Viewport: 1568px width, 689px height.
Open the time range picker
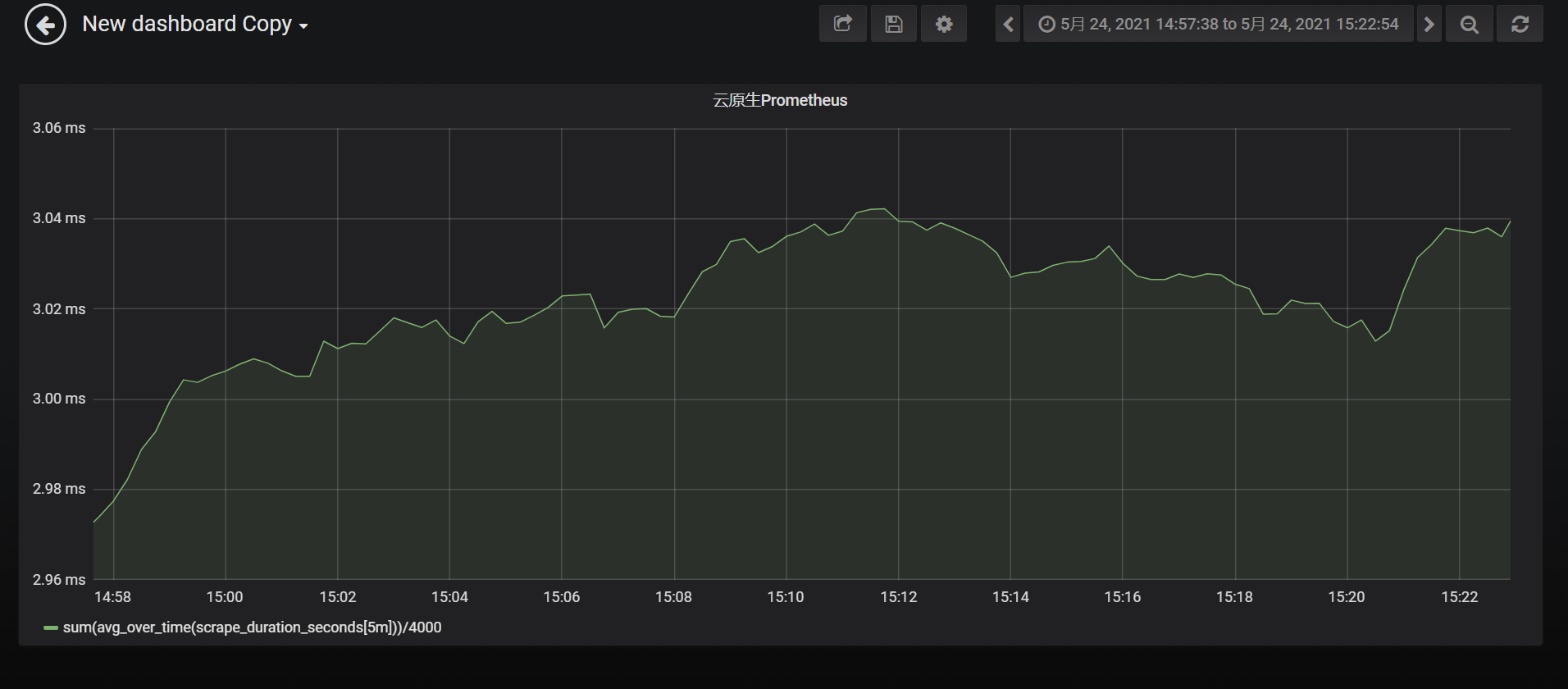1218,24
